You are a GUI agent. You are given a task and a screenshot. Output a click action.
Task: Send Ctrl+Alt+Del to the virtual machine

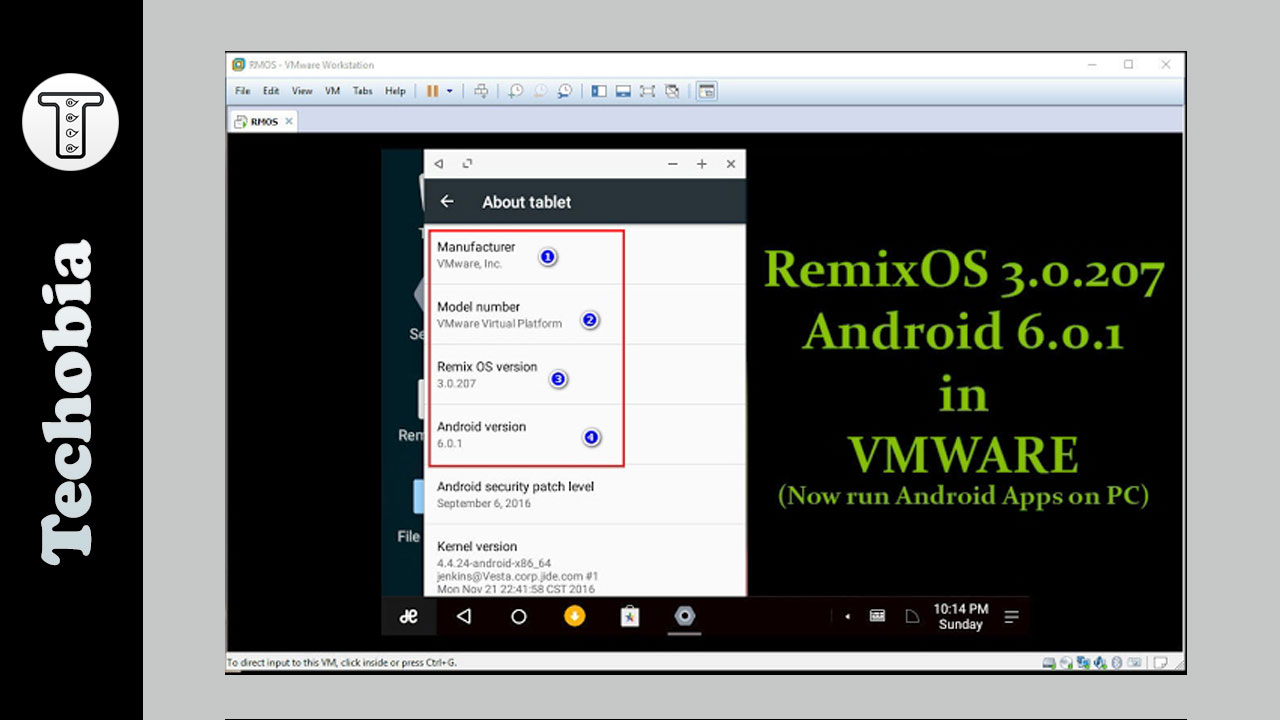click(481, 91)
